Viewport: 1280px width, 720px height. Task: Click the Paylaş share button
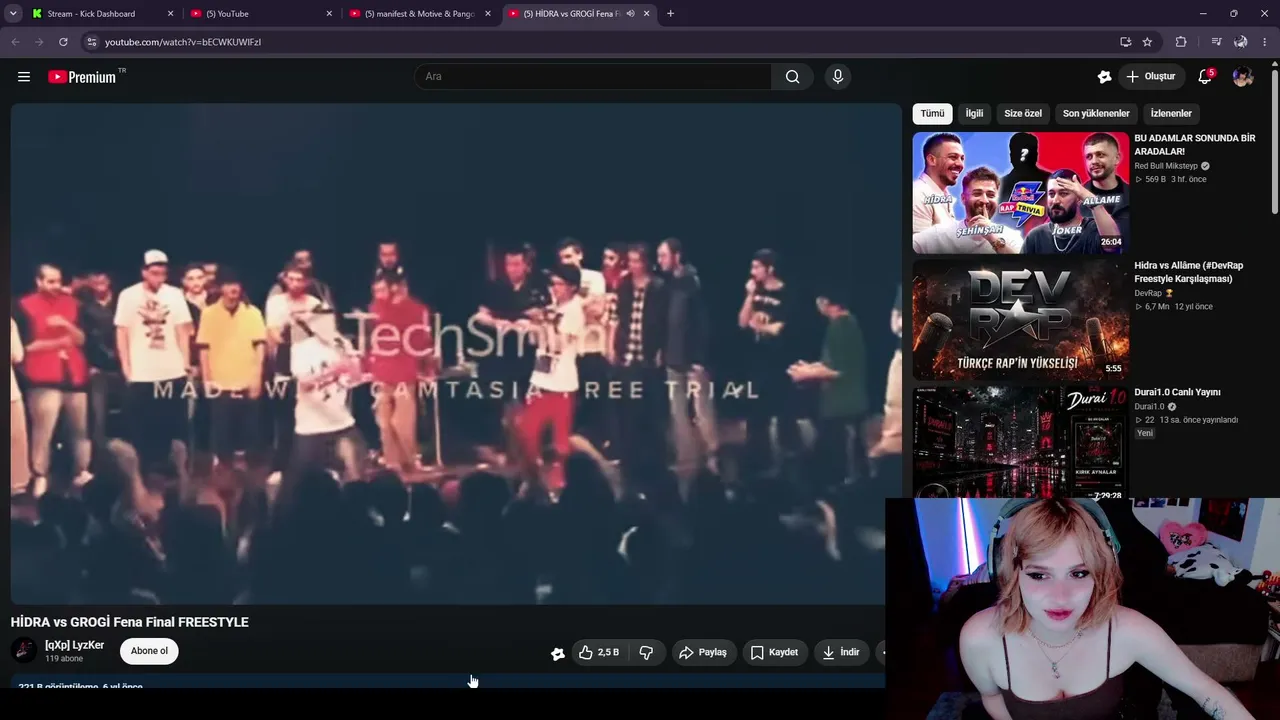coord(702,652)
